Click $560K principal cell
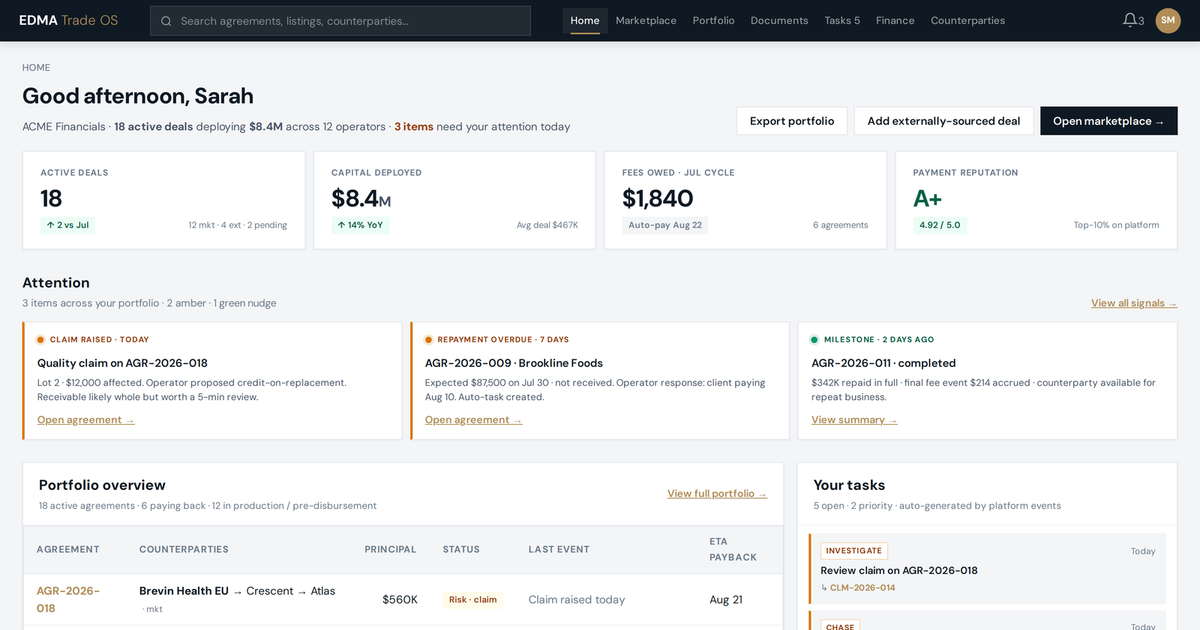Image resolution: width=1200 pixels, height=630 pixels. tap(400, 600)
